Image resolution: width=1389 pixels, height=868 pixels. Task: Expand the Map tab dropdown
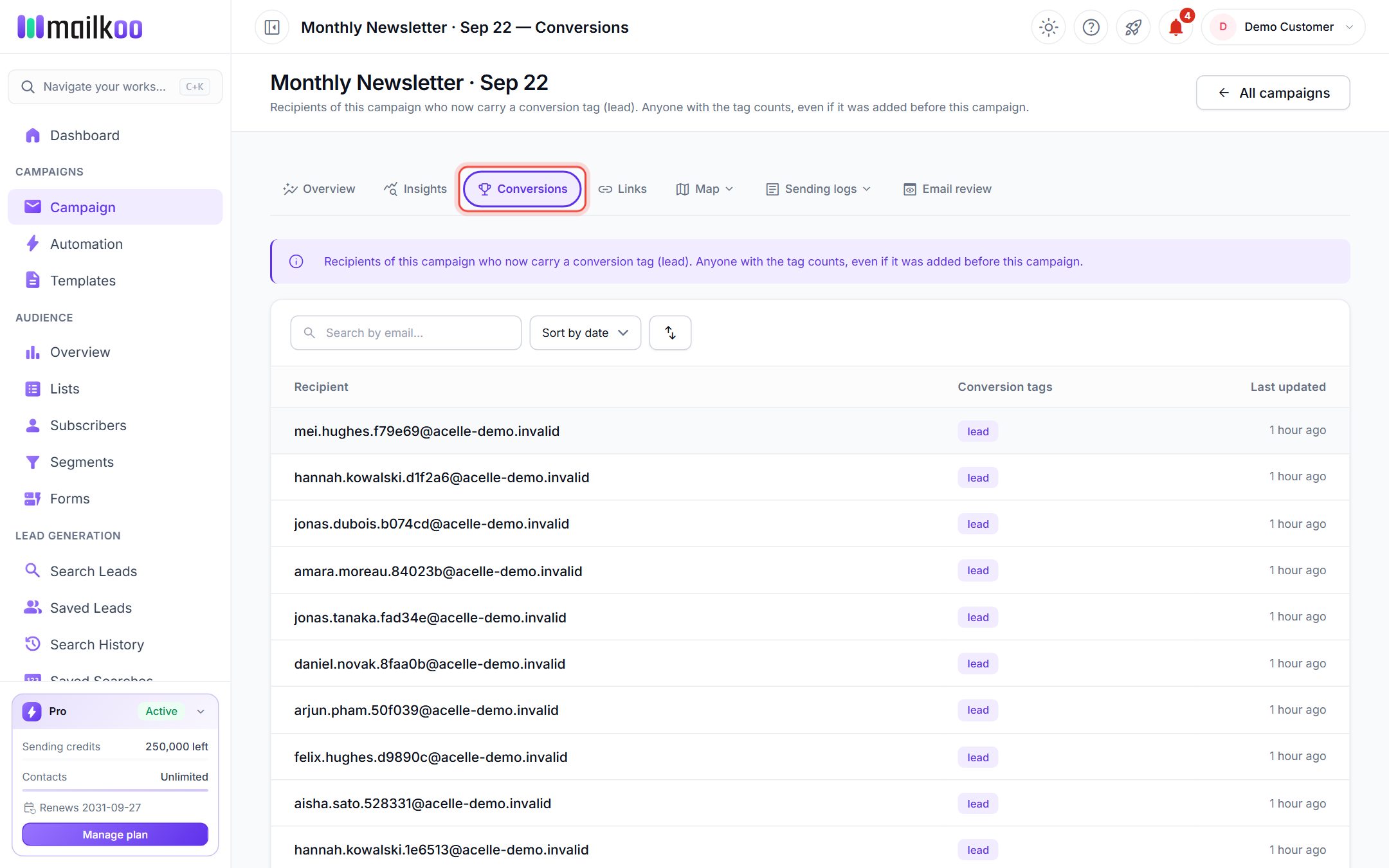click(x=705, y=188)
